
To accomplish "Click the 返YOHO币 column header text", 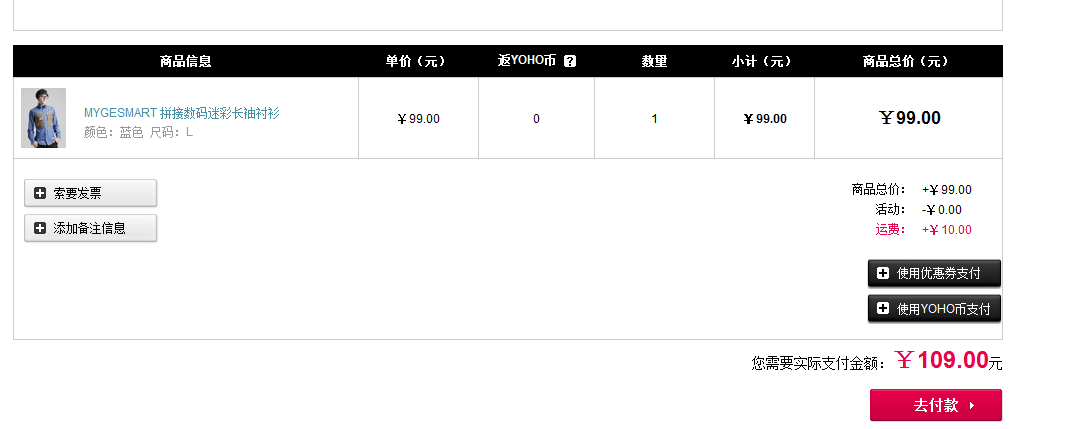I will click(527, 61).
